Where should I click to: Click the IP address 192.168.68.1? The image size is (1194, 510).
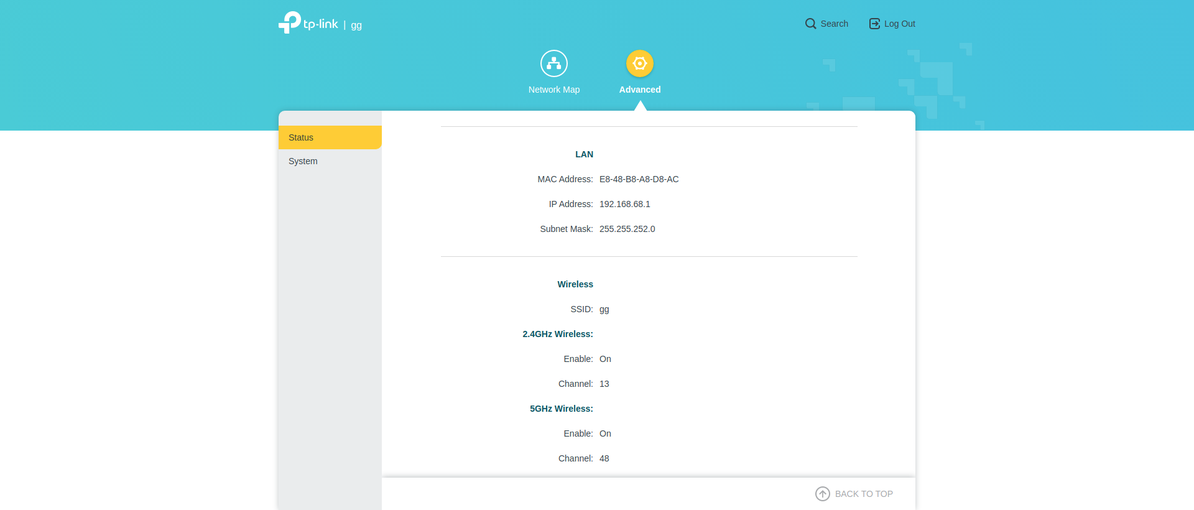(625, 204)
